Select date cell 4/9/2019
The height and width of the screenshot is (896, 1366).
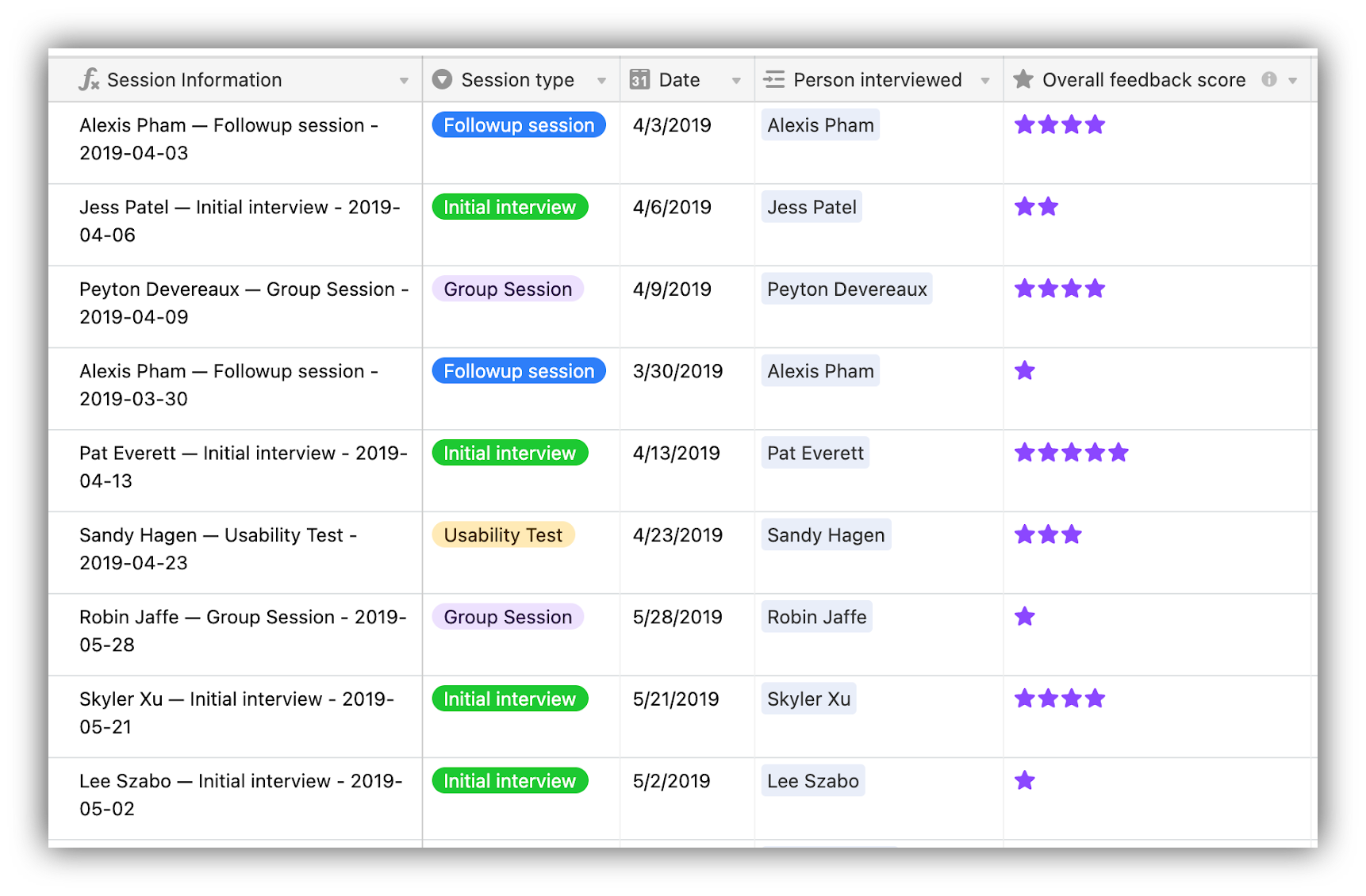pos(687,307)
